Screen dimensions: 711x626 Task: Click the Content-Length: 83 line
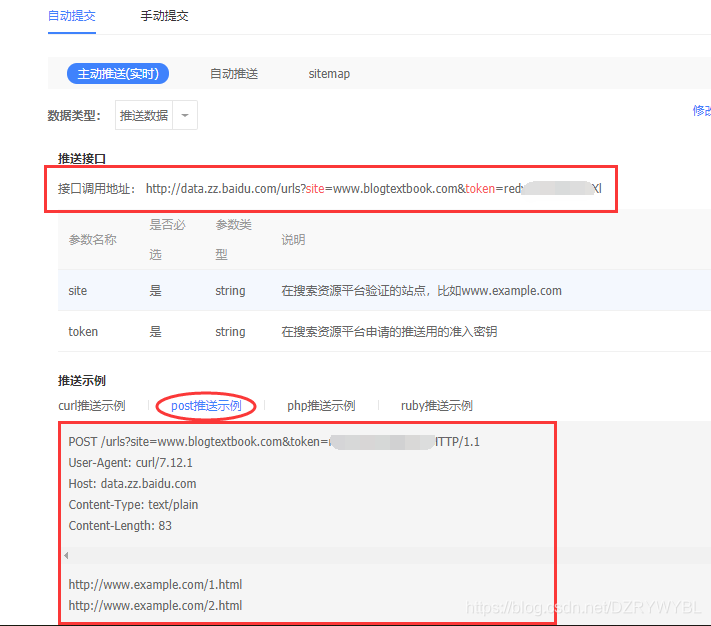[120, 525]
